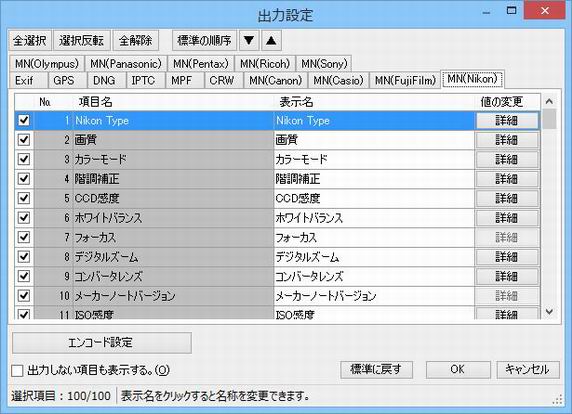
Task: Move selected item up with ▲ button
Action: (x=271, y=40)
